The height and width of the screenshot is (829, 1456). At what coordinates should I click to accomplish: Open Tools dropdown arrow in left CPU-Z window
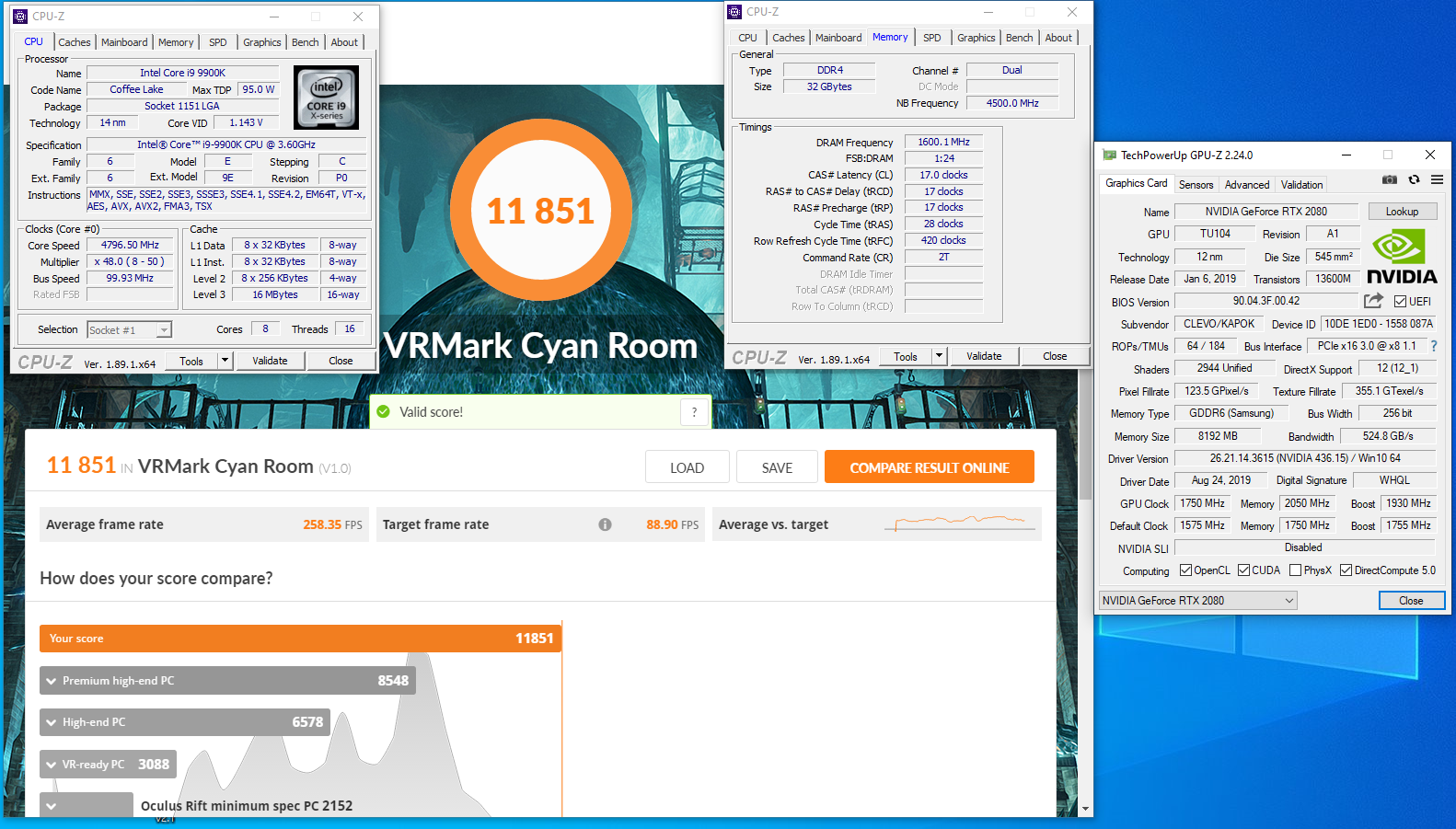pos(225,361)
